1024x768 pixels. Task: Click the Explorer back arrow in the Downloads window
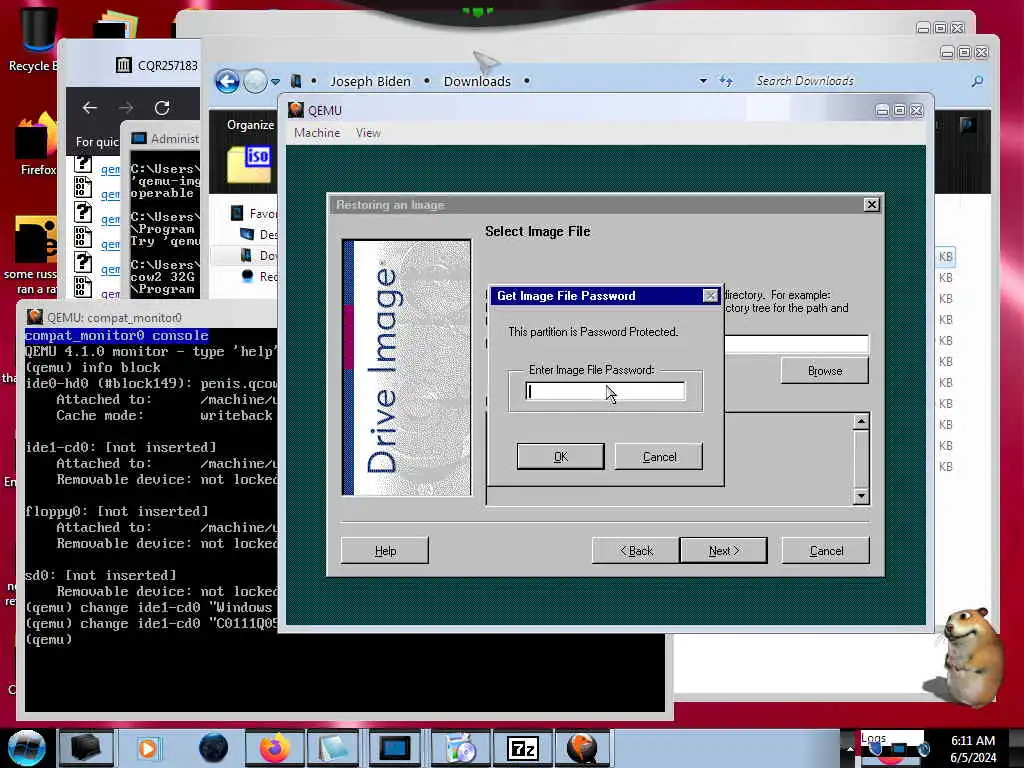(227, 82)
